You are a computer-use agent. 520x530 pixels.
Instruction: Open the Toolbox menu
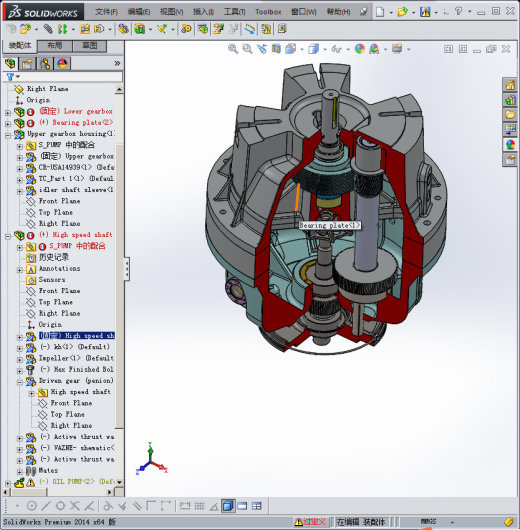pos(268,12)
